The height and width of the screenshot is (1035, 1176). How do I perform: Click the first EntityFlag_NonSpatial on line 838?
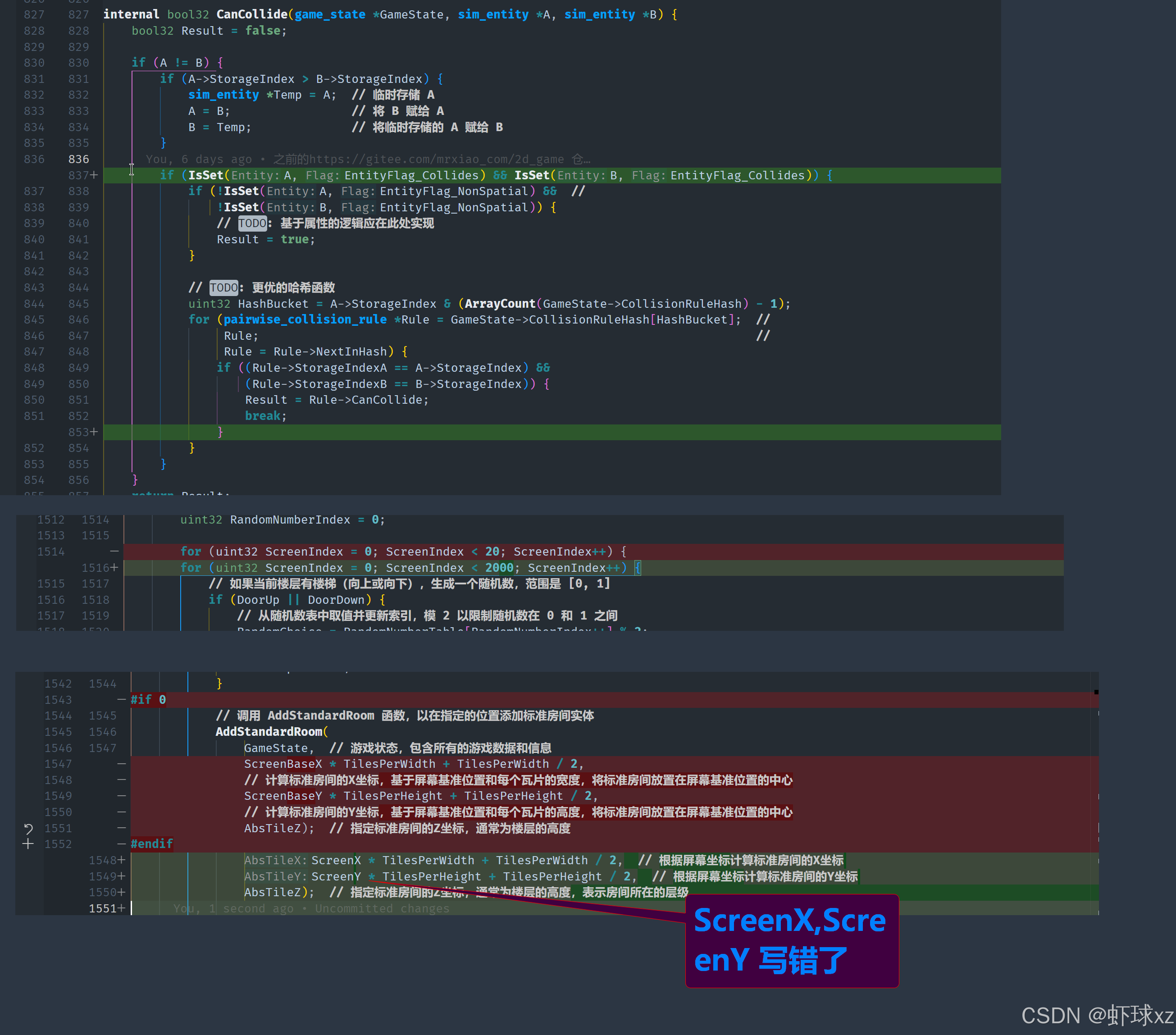point(454,191)
